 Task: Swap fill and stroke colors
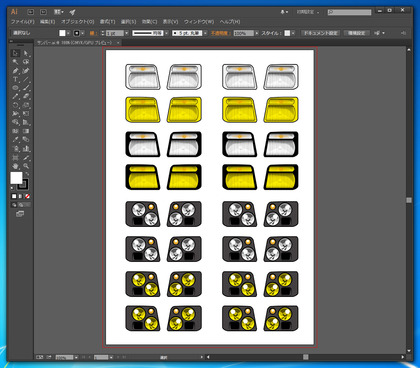(x=27, y=174)
